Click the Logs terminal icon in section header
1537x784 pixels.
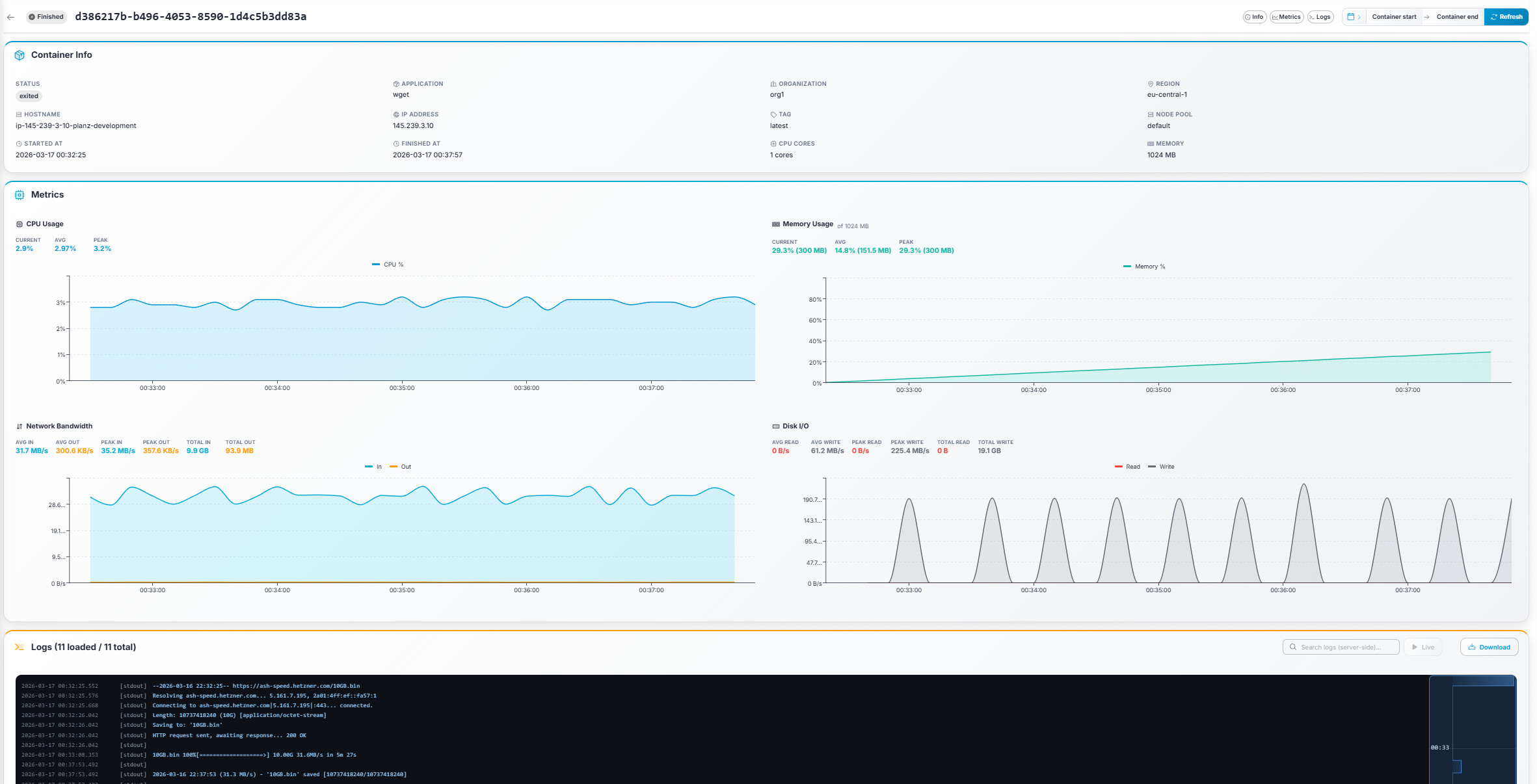click(20, 647)
